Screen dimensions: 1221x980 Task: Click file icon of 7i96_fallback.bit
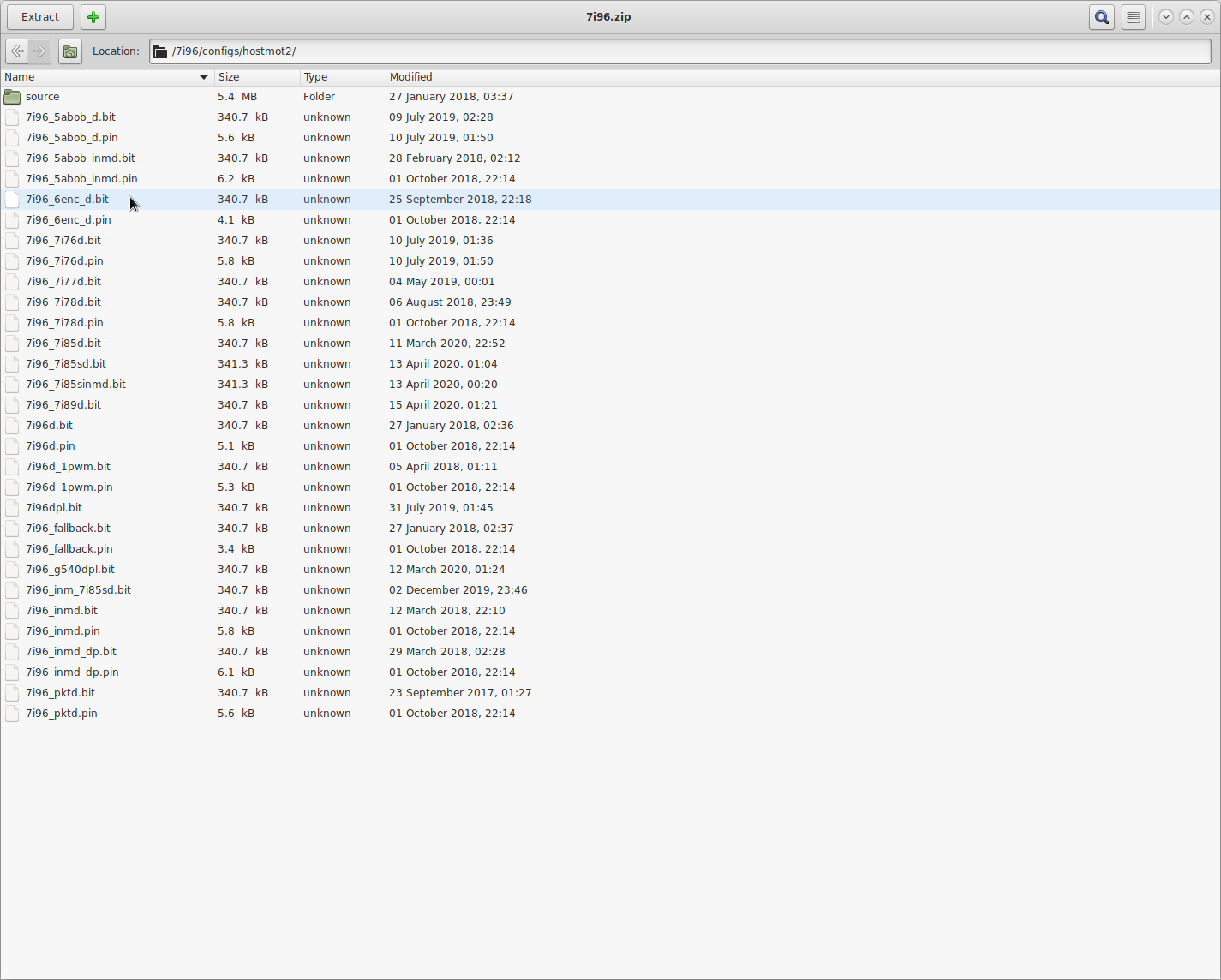(12, 529)
